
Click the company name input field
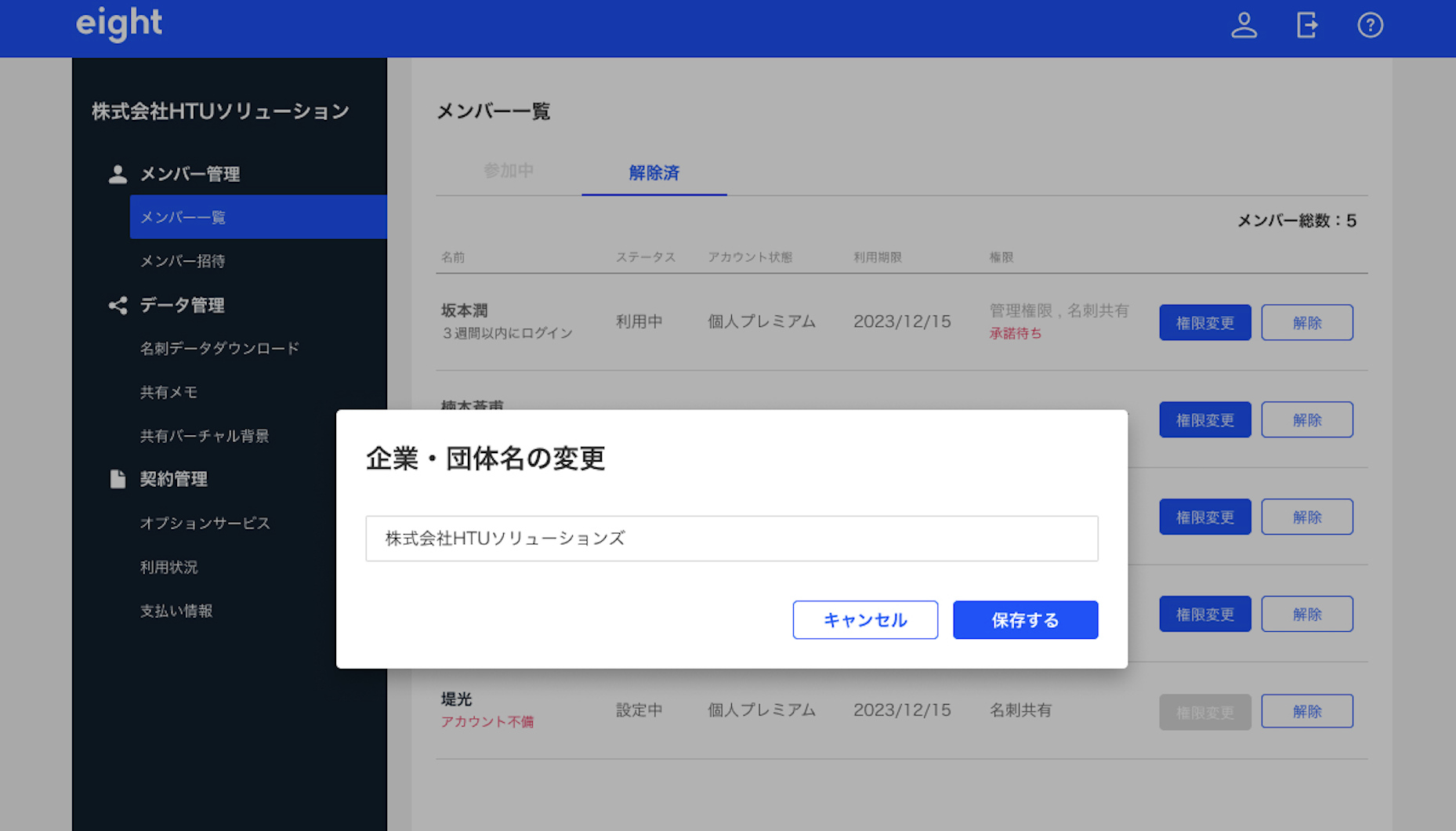point(731,539)
